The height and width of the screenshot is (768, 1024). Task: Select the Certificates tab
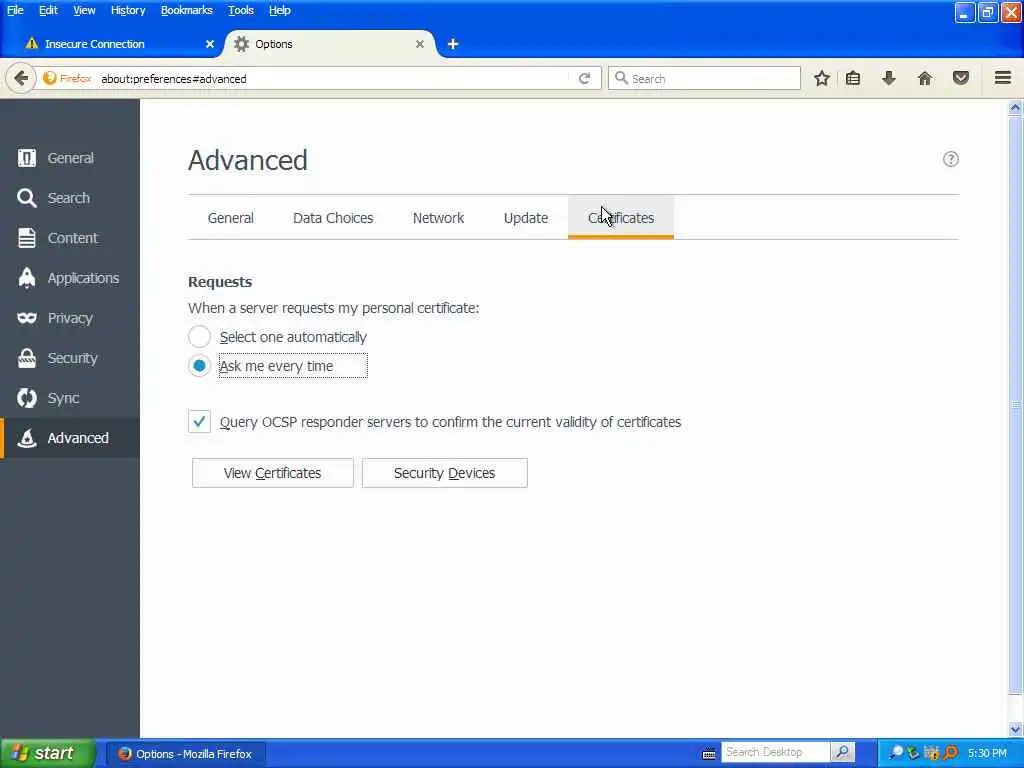tap(621, 218)
